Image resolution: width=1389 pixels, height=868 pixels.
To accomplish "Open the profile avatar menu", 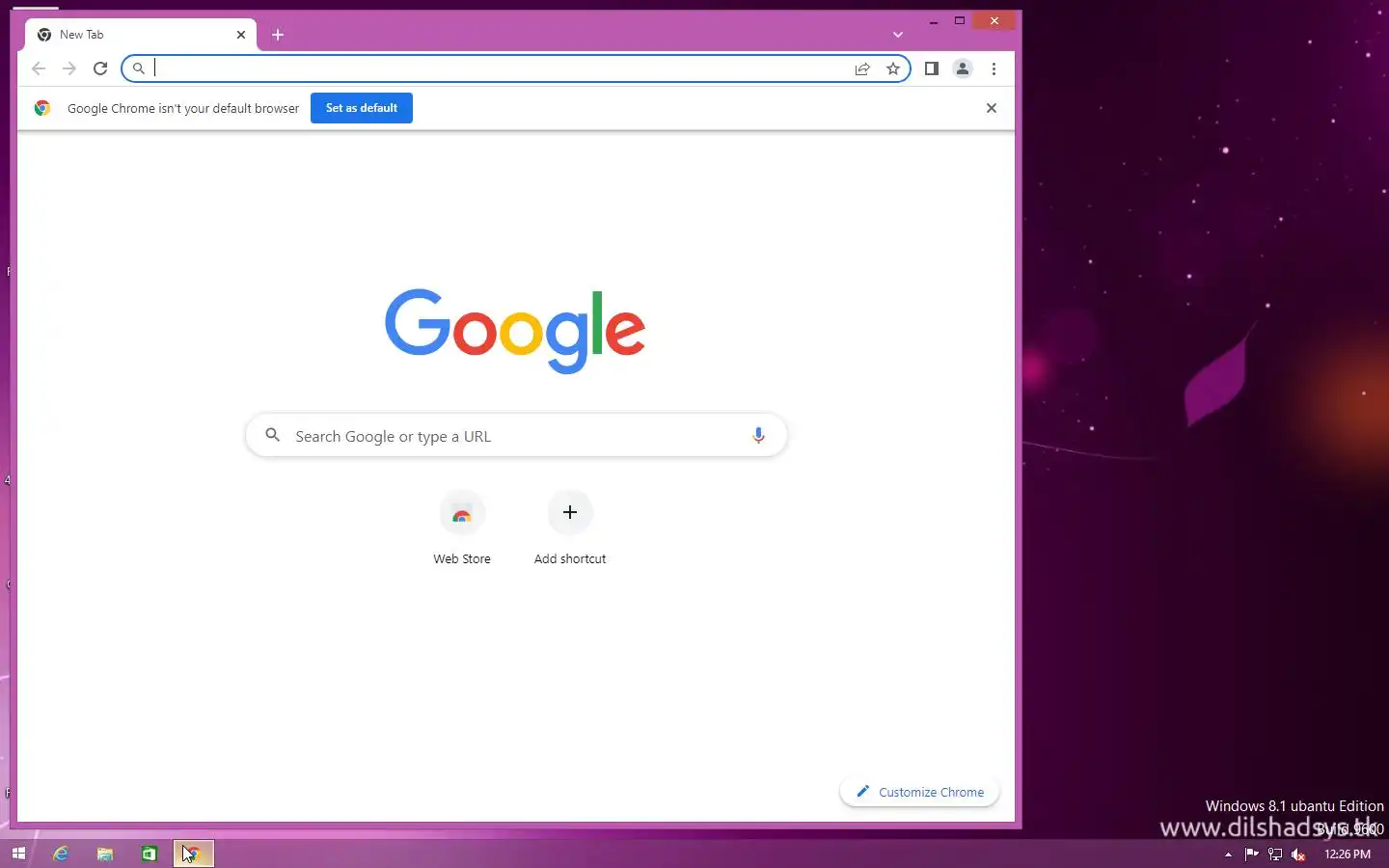I will point(963,68).
